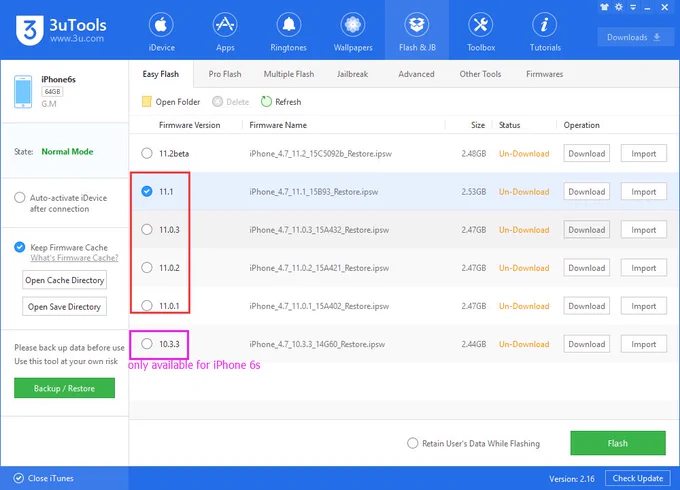
Task: Open the Apps section
Action: click(225, 32)
